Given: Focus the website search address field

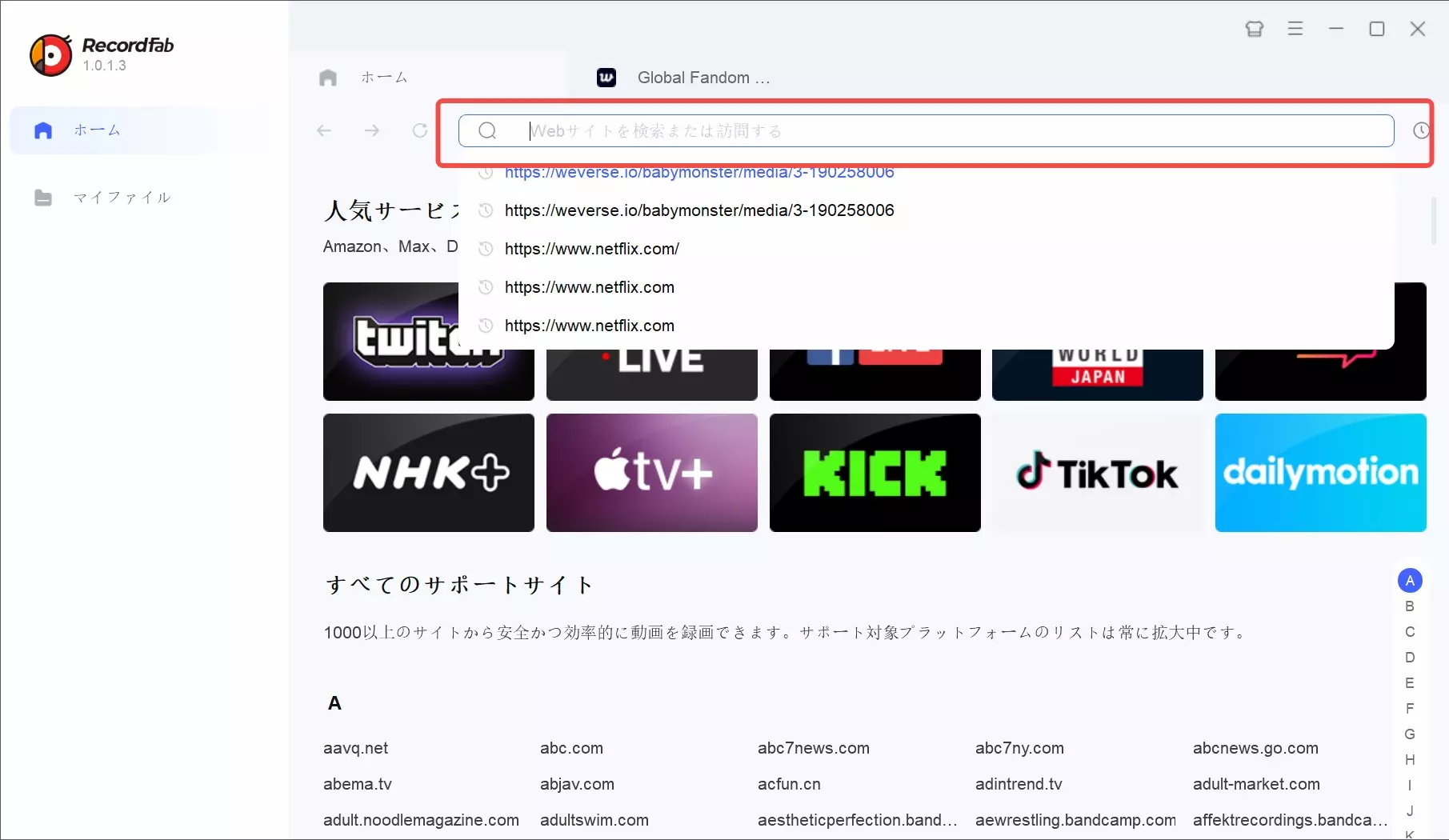Looking at the screenshot, I should coord(927,130).
